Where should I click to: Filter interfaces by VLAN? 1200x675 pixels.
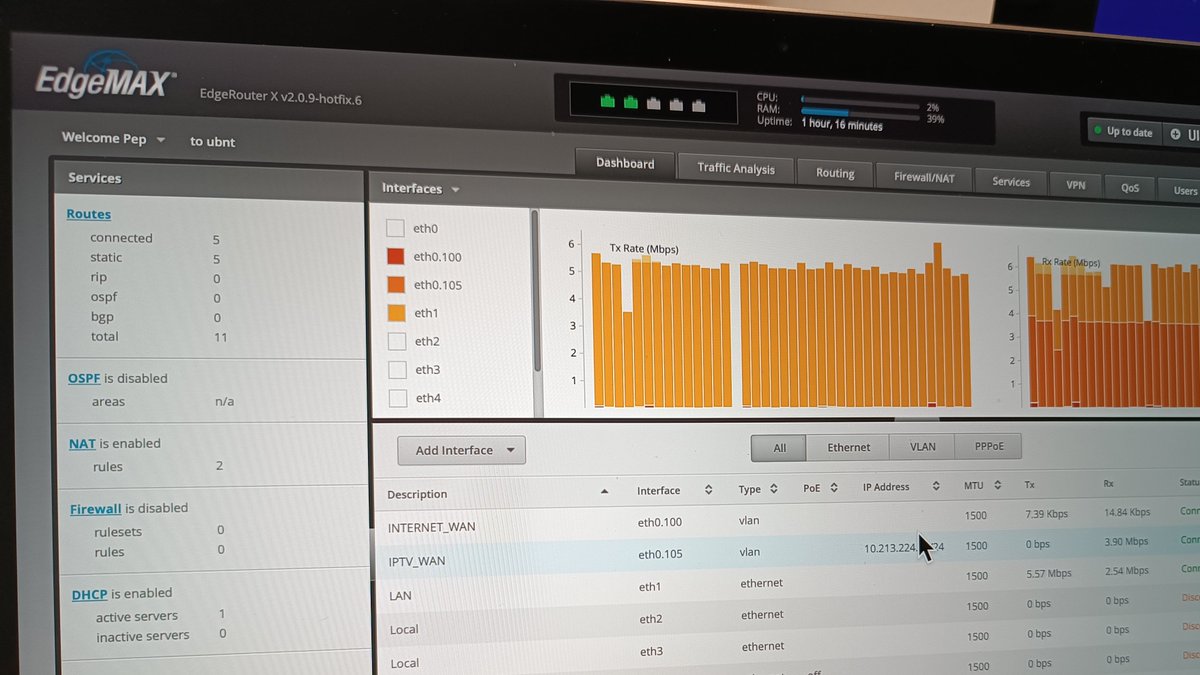point(923,446)
